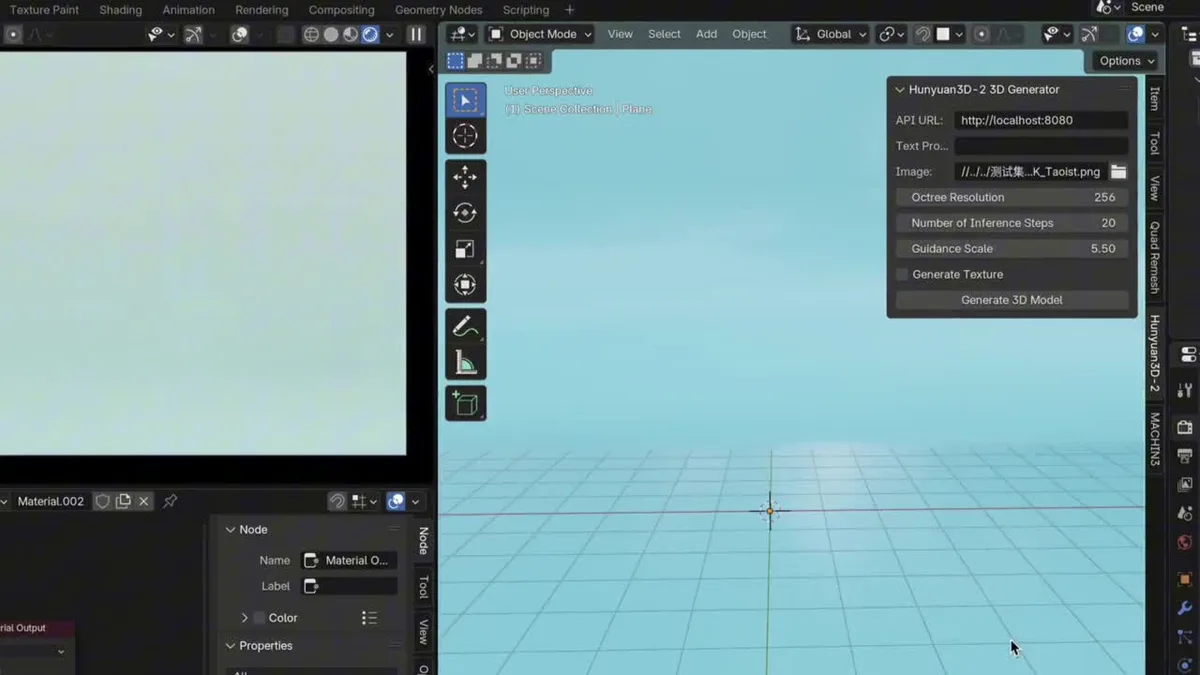Screen dimensions: 1200x675
Task: Switch left viewport to solid shading
Action: pyautogui.click(x=331, y=34)
